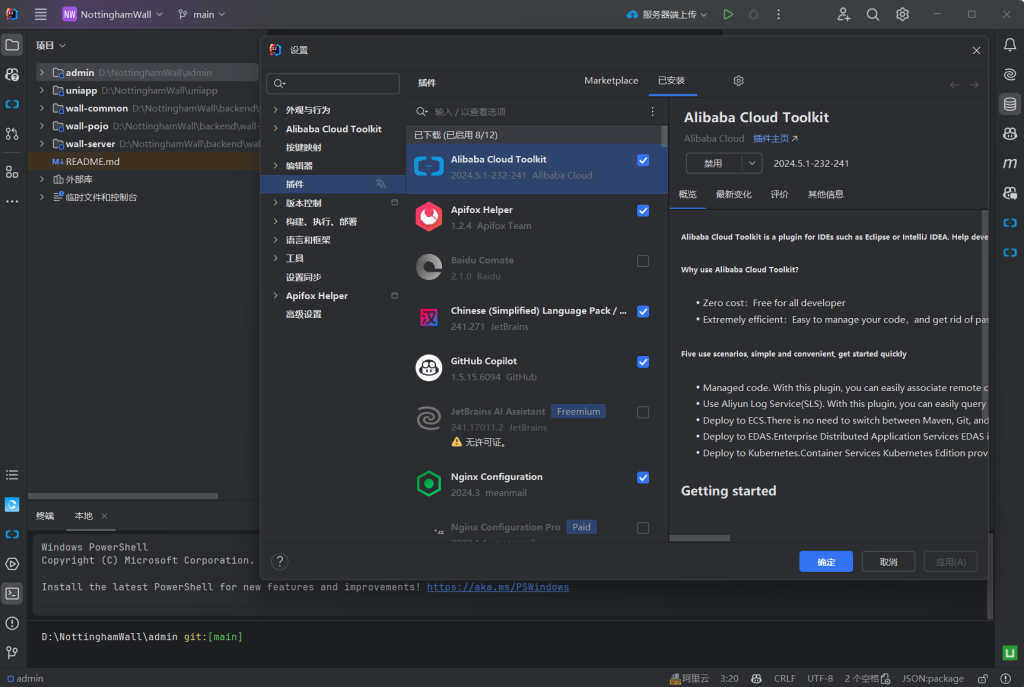Image resolution: width=1024 pixels, height=687 pixels.
Task: Click the Apifox Helper plugin icon
Action: (x=429, y=217)
